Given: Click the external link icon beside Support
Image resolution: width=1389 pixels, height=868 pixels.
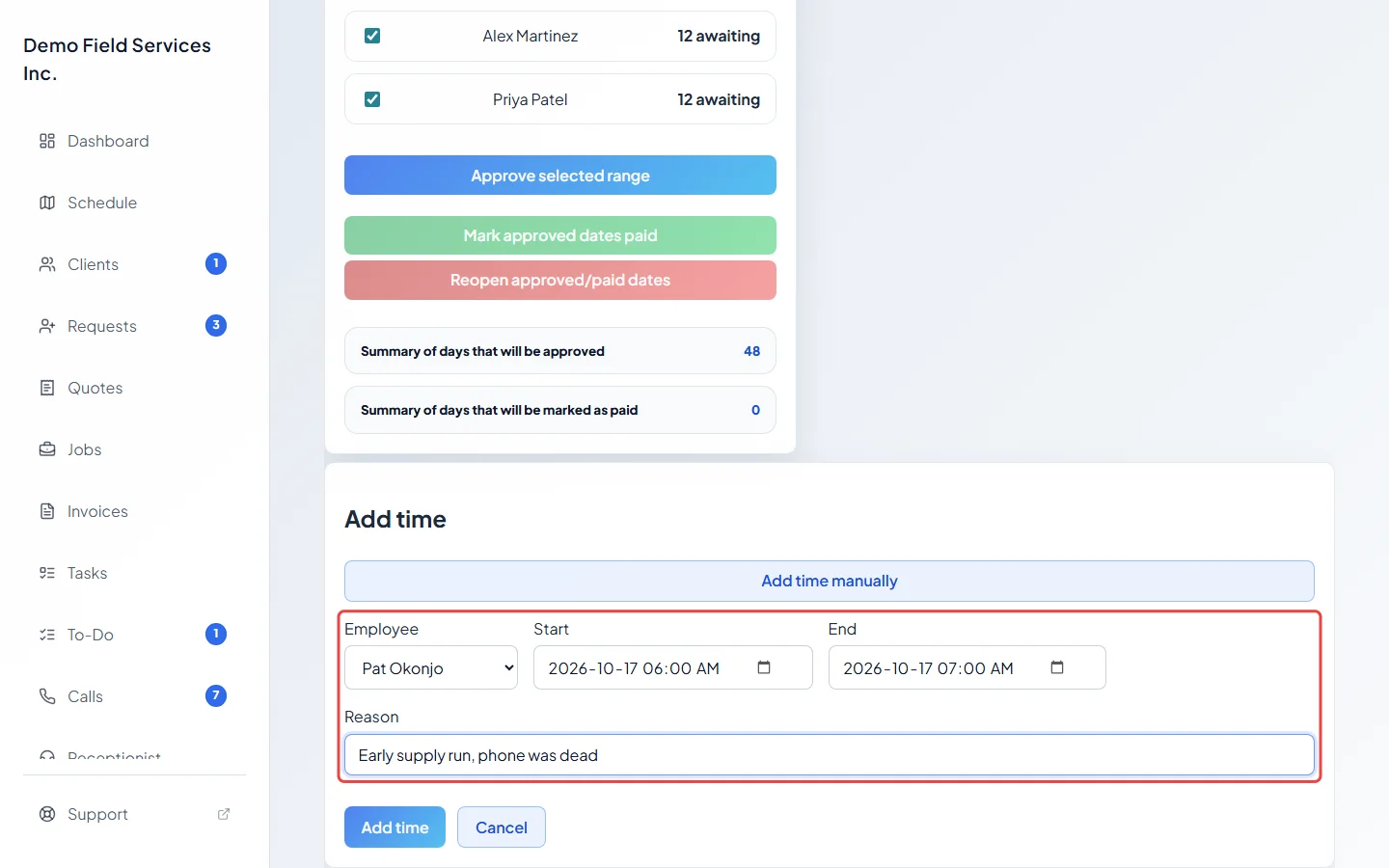Looking at the screenshot, I should coord(224,814).
